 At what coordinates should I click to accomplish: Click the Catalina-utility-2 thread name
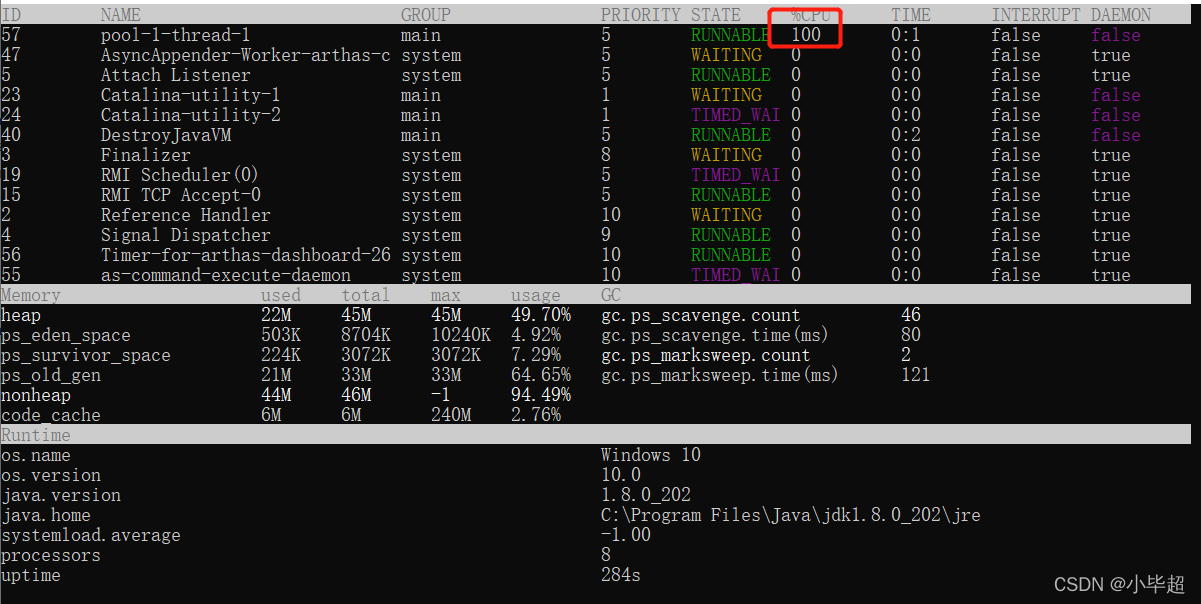click(x=190, y=115)
